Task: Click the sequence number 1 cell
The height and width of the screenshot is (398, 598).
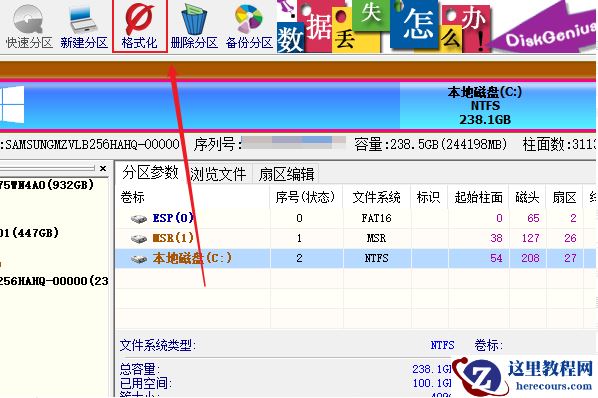Action: (x=299, y=238)
